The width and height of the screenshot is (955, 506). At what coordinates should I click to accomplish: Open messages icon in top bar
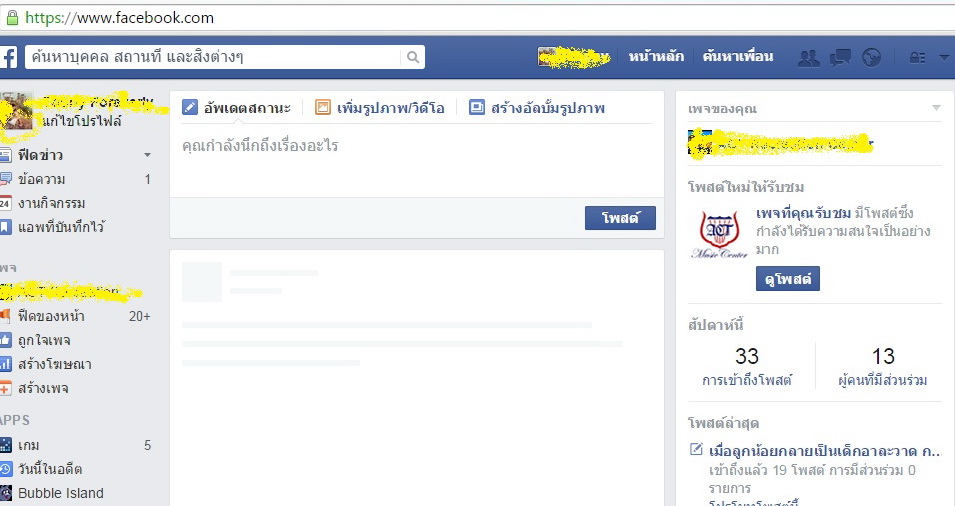click(840, 58)
